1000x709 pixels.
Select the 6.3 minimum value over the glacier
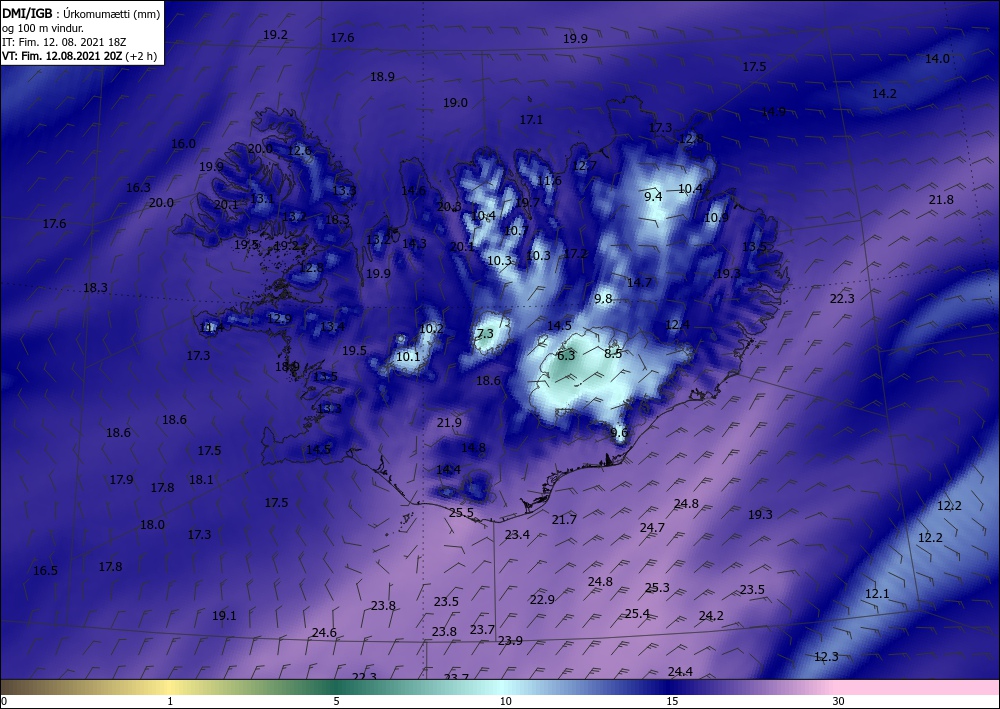click(566, 355)
